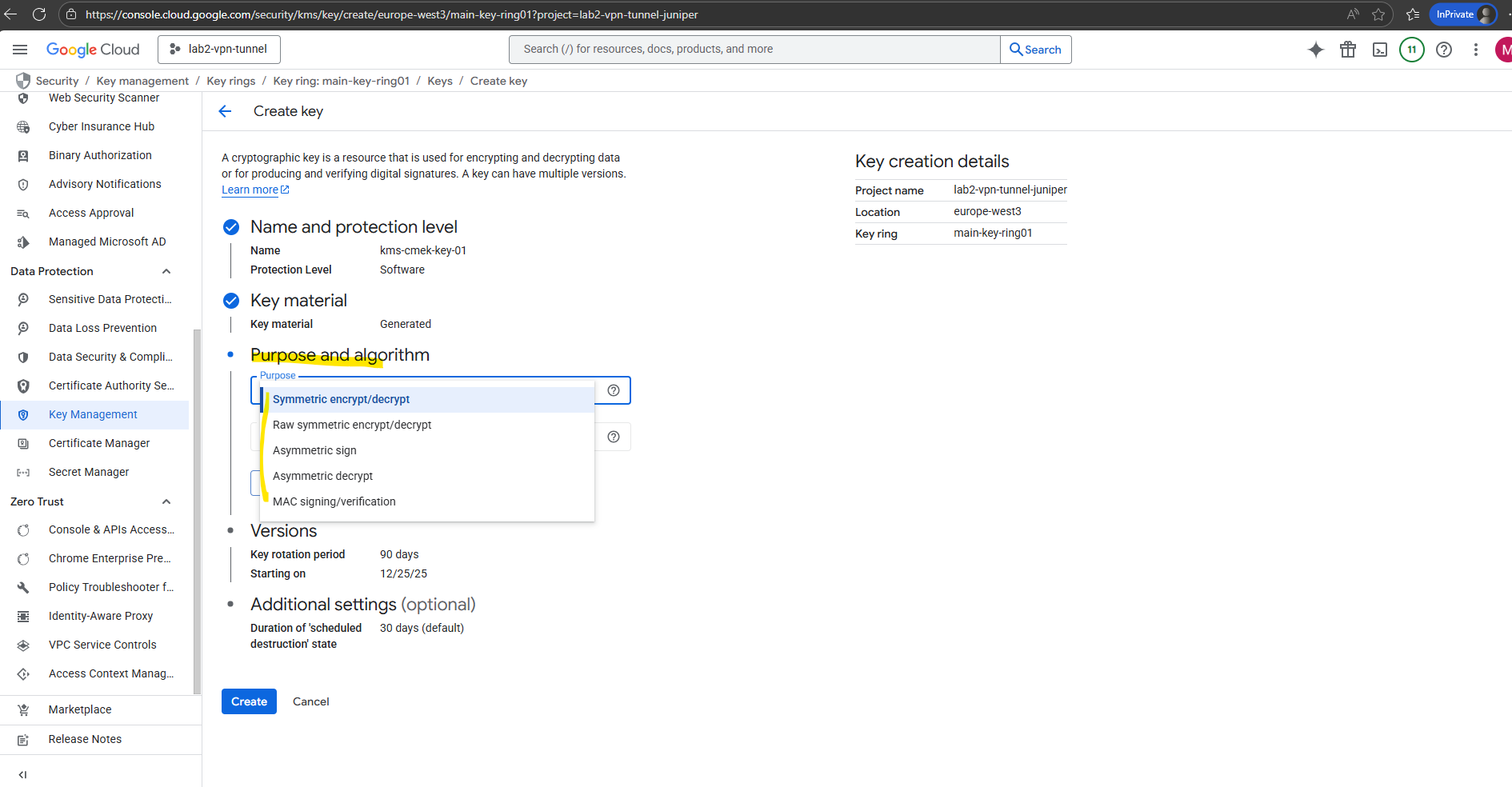Viewport: 1512px width, 787px height.
Task: Focus the resource search input field
Action: 754,50
